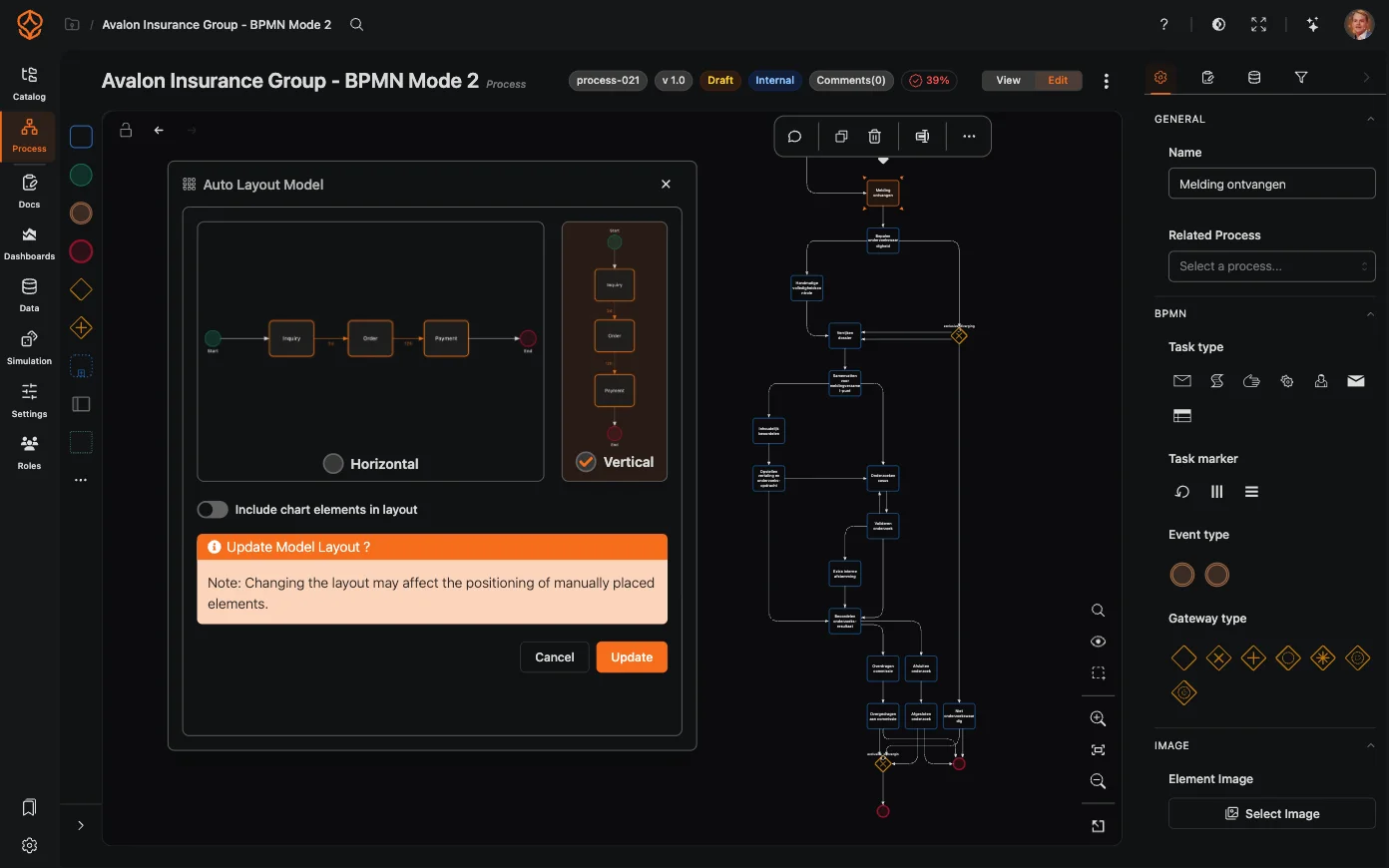Open the three-dot menu in element toolbar
The image size is (1389, 868).
[969, 137]
